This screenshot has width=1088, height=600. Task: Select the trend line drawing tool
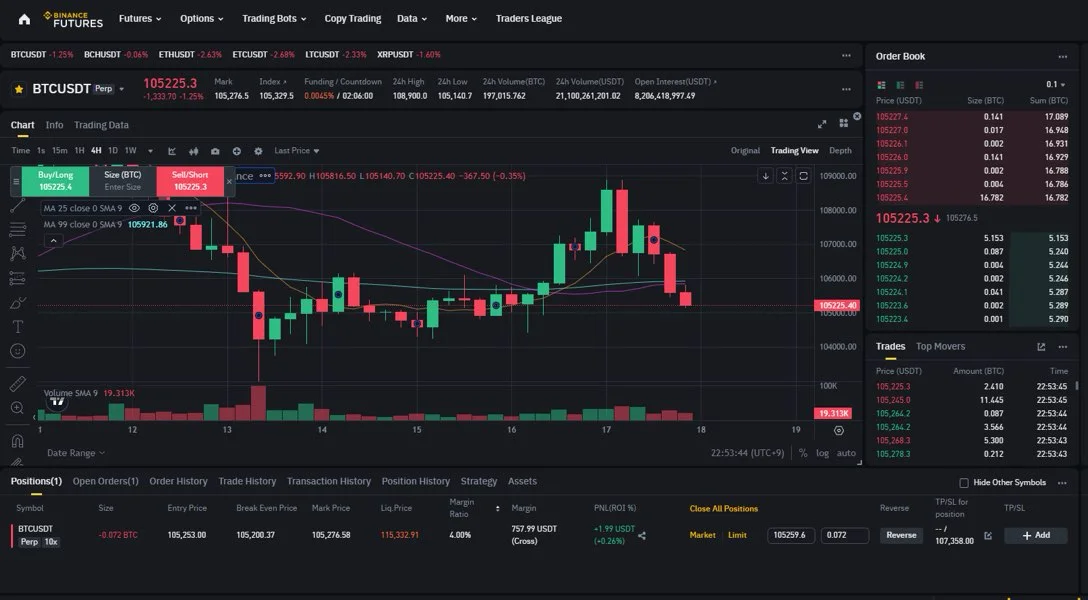17,205
